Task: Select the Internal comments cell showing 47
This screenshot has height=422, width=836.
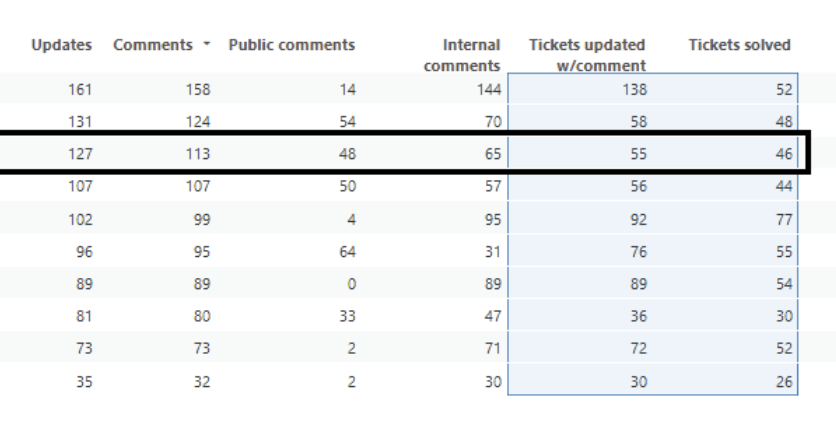Action: [x=490, y=316]
